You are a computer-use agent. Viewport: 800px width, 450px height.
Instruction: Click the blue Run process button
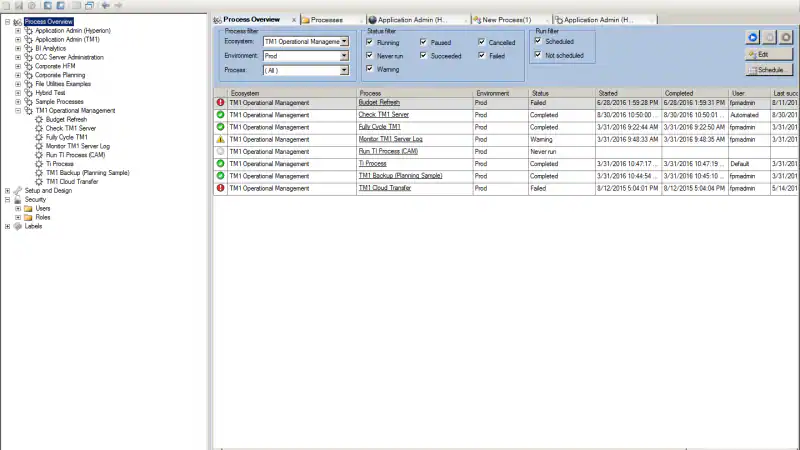point(753,37)
